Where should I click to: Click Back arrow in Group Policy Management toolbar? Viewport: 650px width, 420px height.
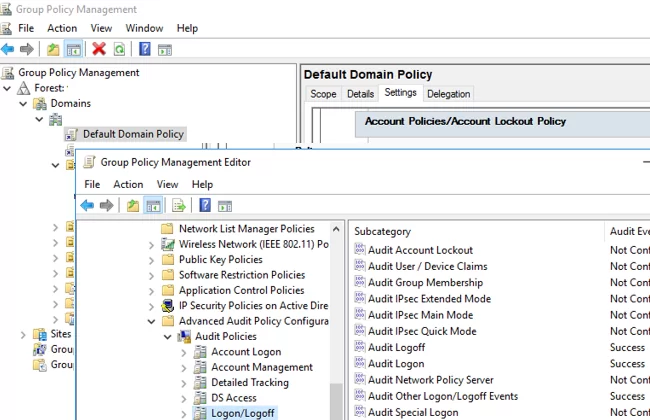coord(7,49)
